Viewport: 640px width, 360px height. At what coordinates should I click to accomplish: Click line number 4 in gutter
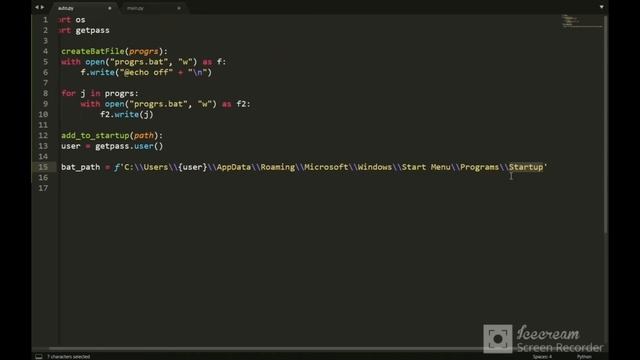coord(45,51)
